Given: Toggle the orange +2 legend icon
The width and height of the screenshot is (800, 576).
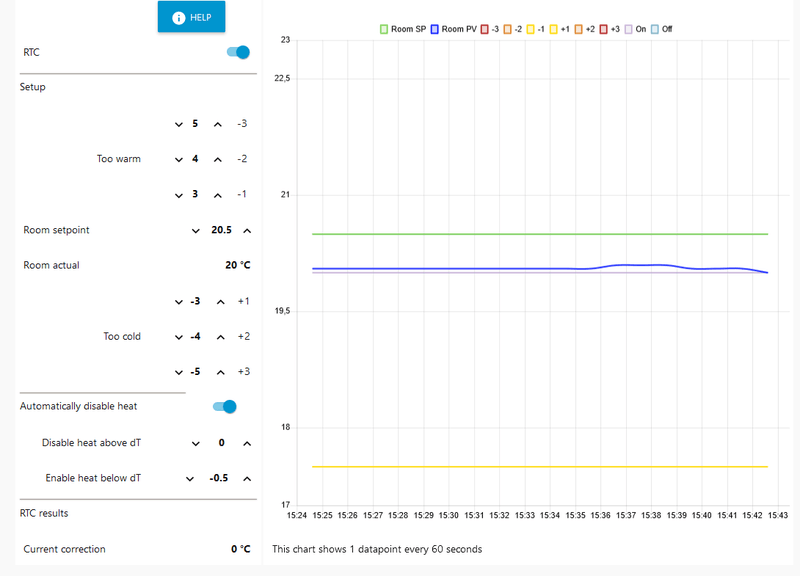Looking at the screenshot, I should 577,28.
